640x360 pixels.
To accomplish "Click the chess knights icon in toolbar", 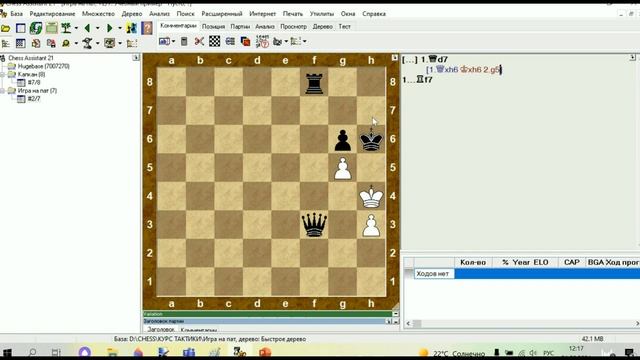I will tap(131, 28).
